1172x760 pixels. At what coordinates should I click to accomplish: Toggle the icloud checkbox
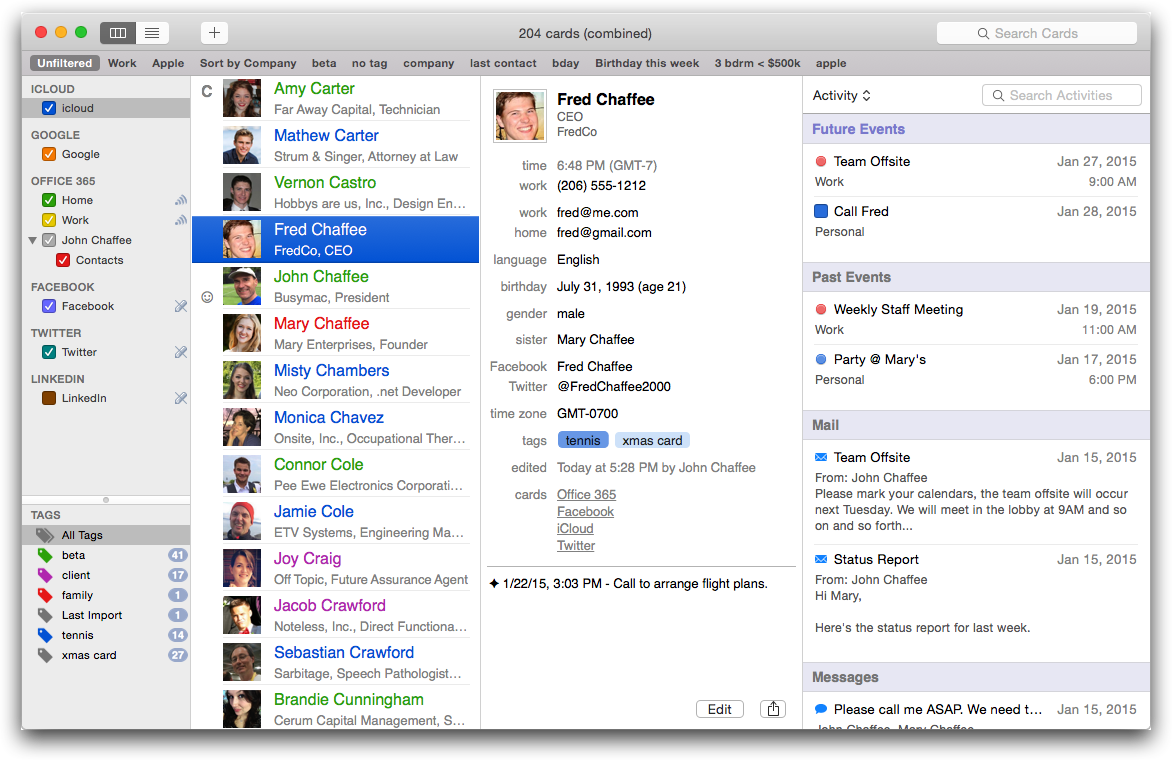click(x=49, y=108)
